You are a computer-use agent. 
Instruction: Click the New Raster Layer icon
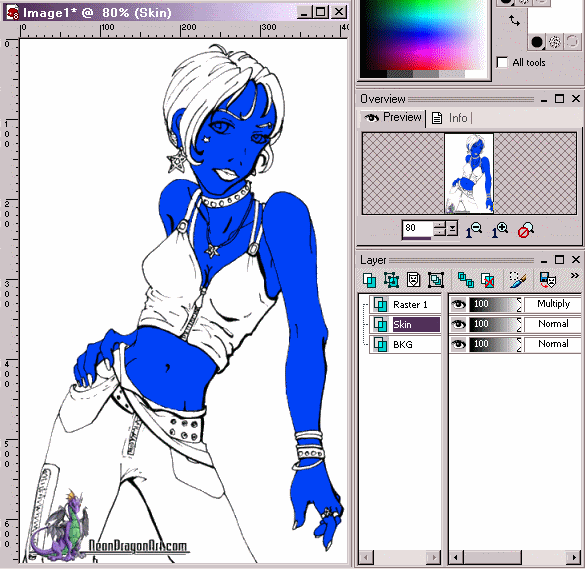point(369,280)
